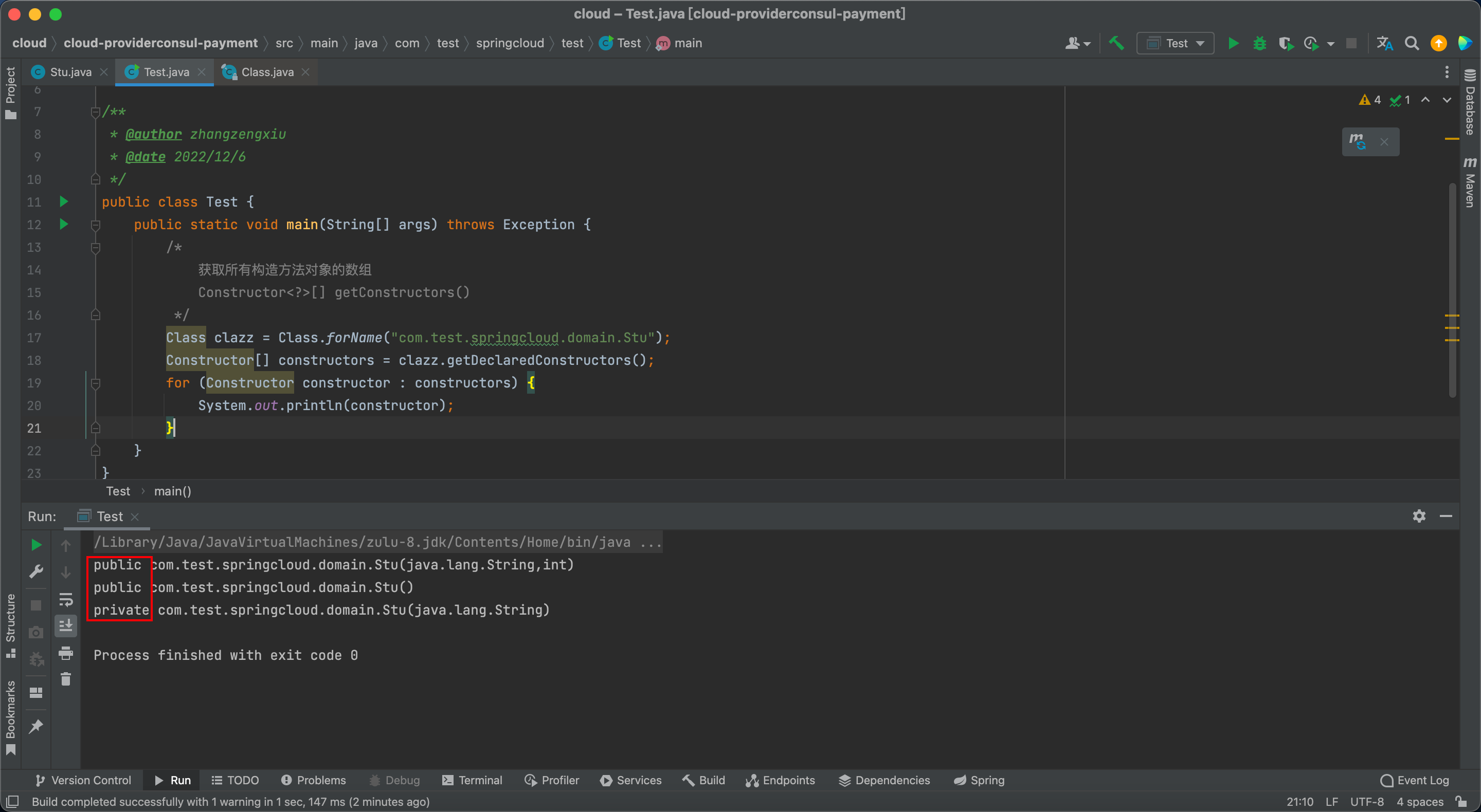The height and width of the screenshot is (812, 1481).
Task: Click the translate icon in the toolbar
Action: pyautogui.click(x=1384, y=43)
